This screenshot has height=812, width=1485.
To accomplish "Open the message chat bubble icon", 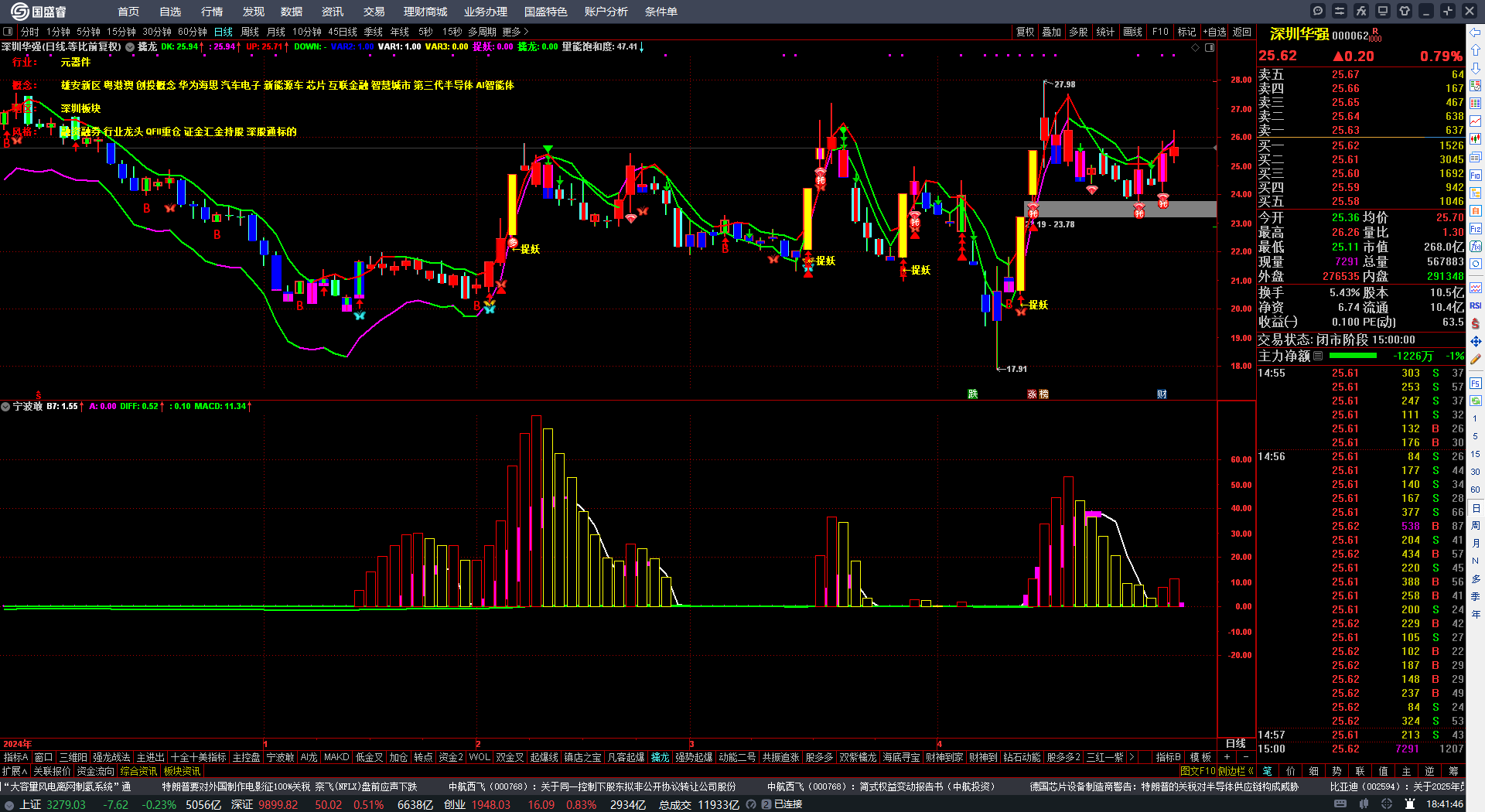I will [1318, 11].
